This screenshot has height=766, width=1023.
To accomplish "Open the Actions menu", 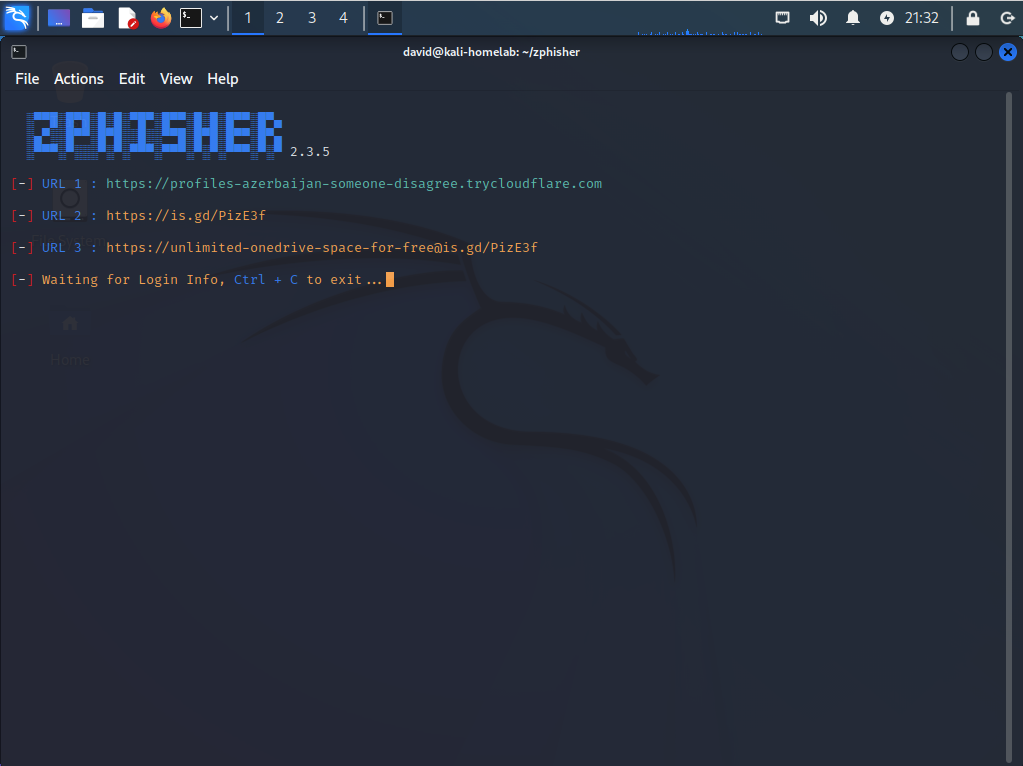I will tap(79, 79).
